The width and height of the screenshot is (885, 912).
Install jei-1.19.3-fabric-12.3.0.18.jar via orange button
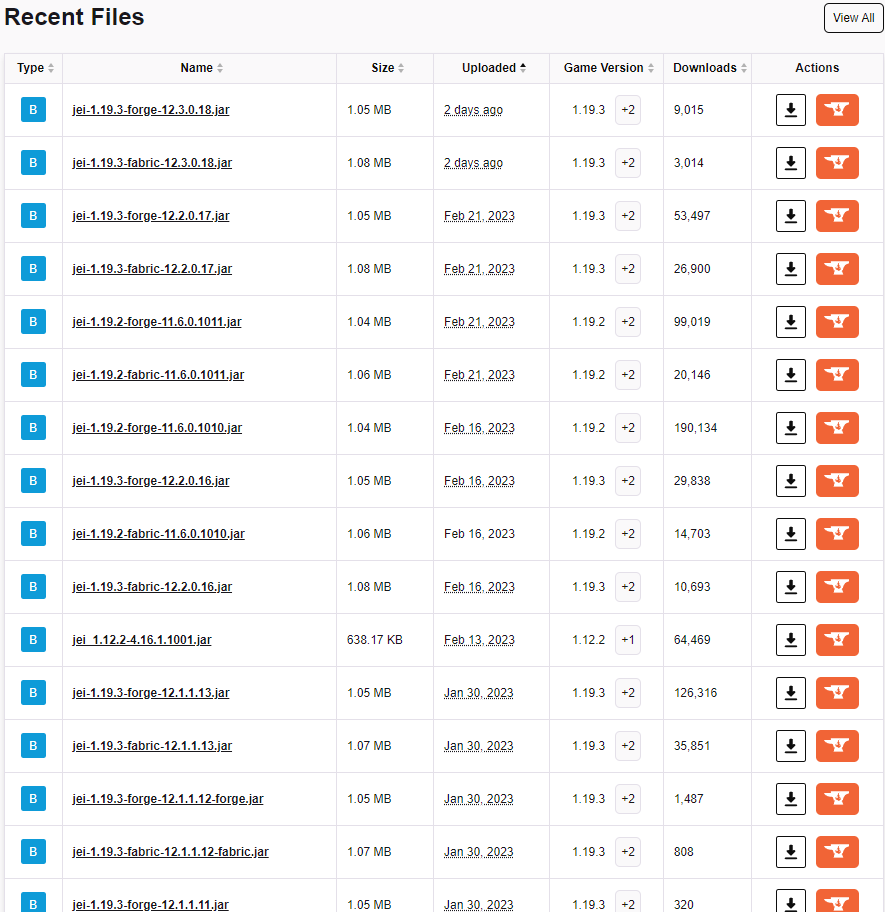click(x=837, y=163)
